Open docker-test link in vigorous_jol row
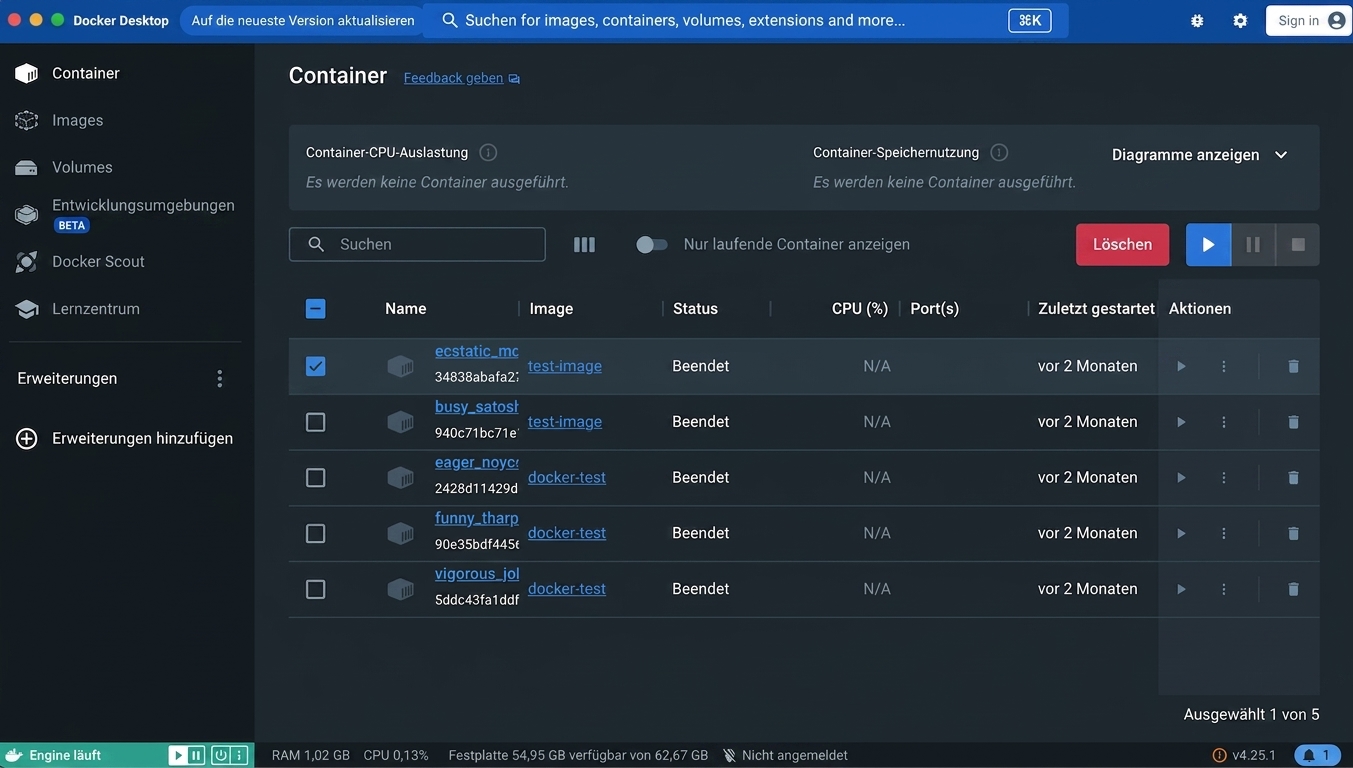 click(x=567, y=589)
